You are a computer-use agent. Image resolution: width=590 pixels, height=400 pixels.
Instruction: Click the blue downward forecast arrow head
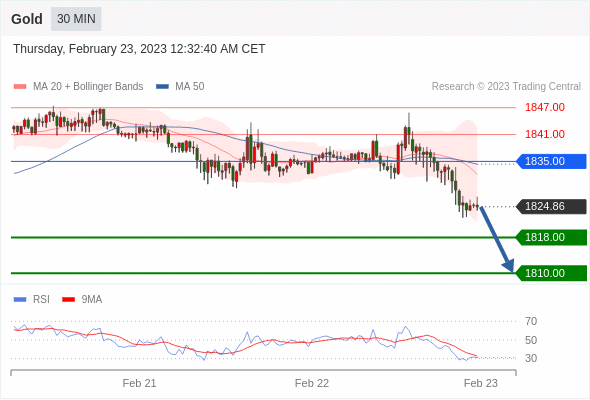[509, 265]
